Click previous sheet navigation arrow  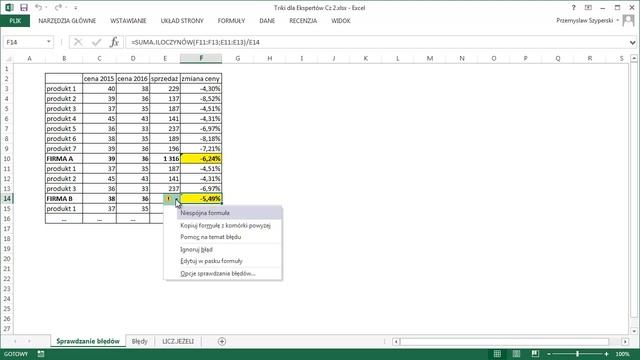(x=15, y=341)
